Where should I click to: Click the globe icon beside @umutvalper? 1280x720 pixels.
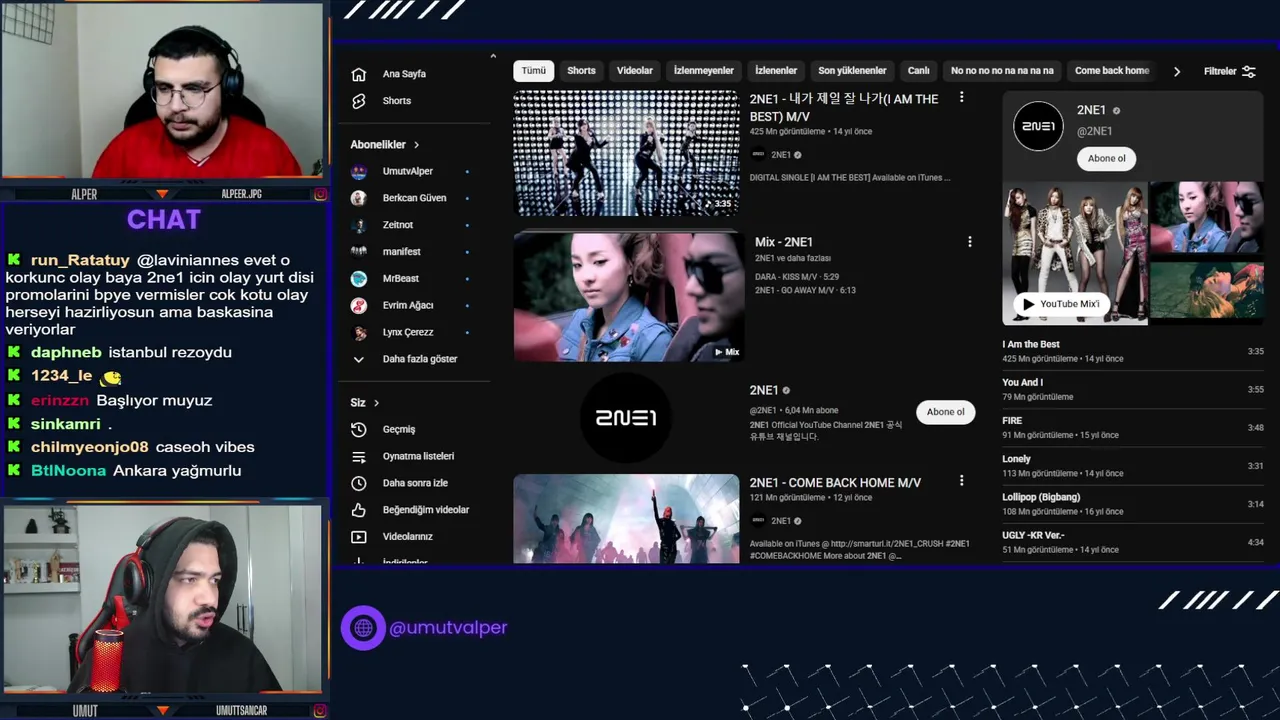tap(363, 628)
